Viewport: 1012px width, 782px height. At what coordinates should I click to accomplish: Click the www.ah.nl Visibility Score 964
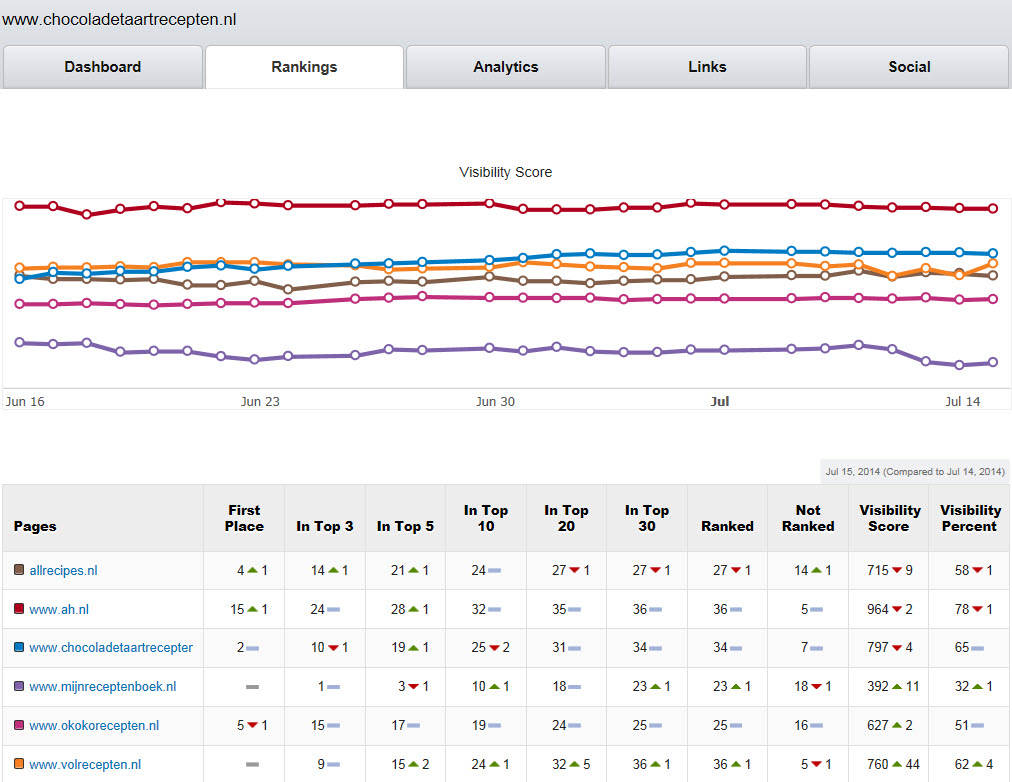click(878, 609)
